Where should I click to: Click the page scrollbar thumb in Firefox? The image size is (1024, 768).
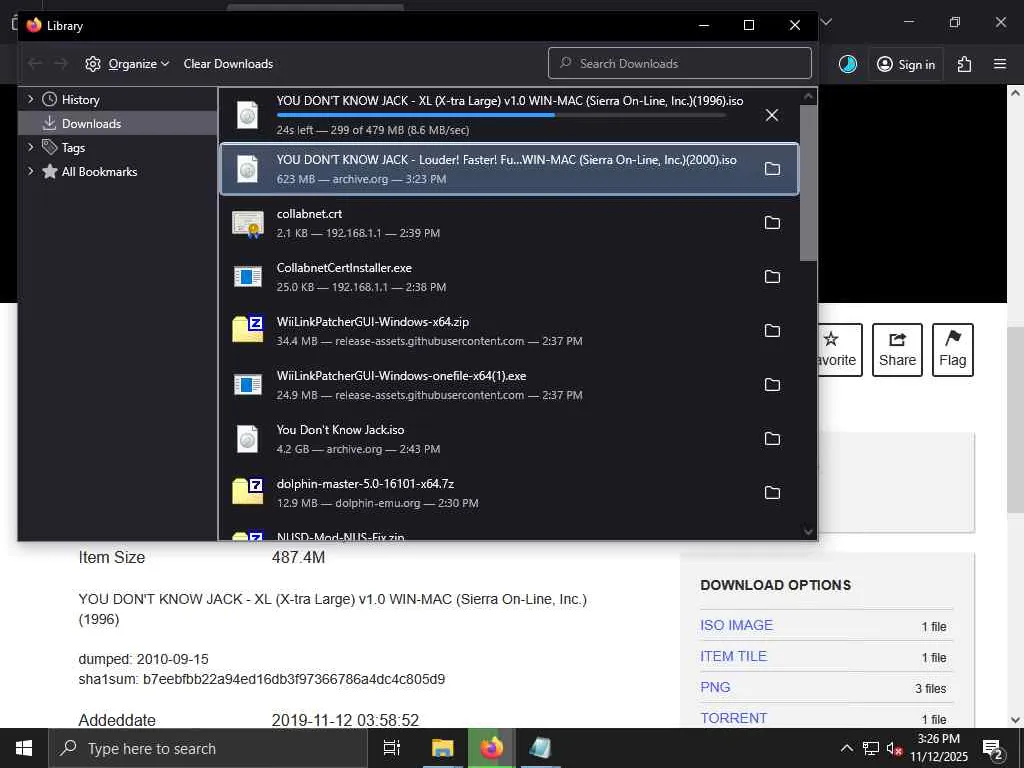[1016, 421]
